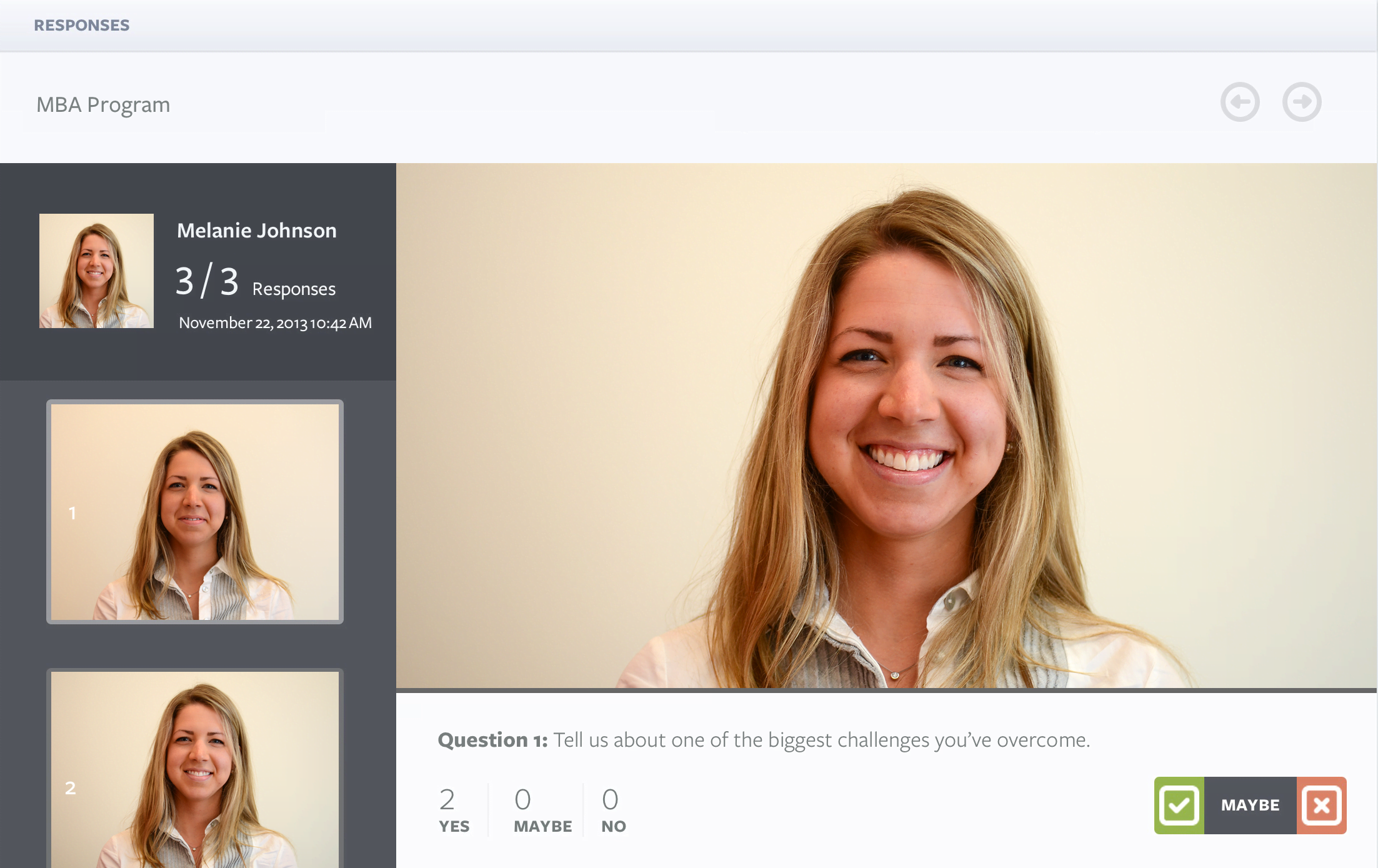Play the main response video
Screen dimensions: 1378x868
(886, 425)
